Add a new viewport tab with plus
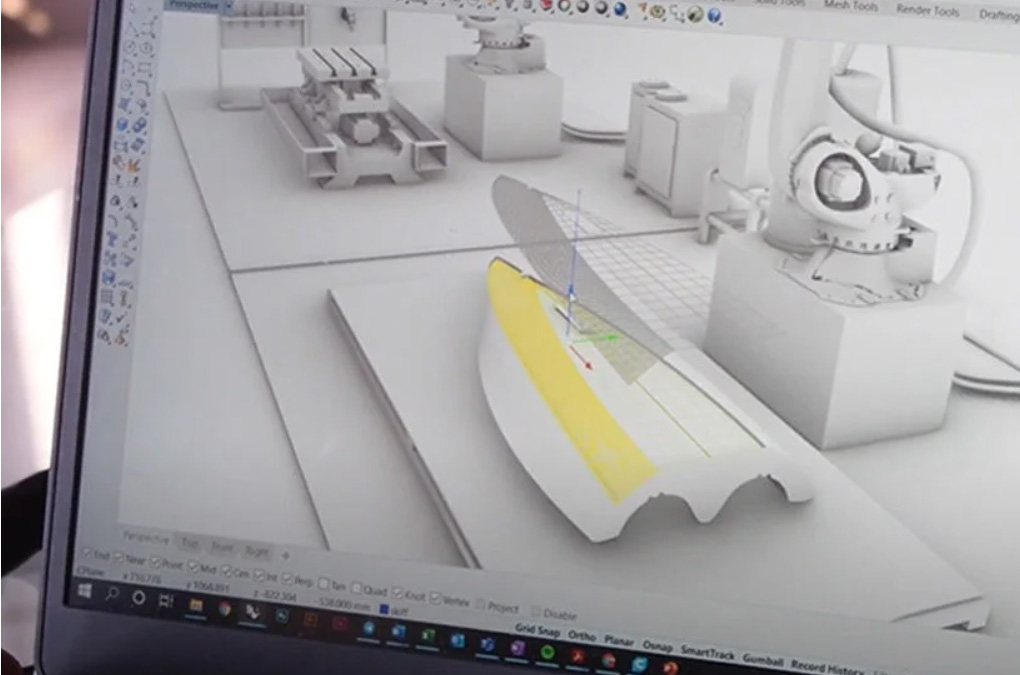Screen dimensions: 1020x675 click(x=285, y=555)
